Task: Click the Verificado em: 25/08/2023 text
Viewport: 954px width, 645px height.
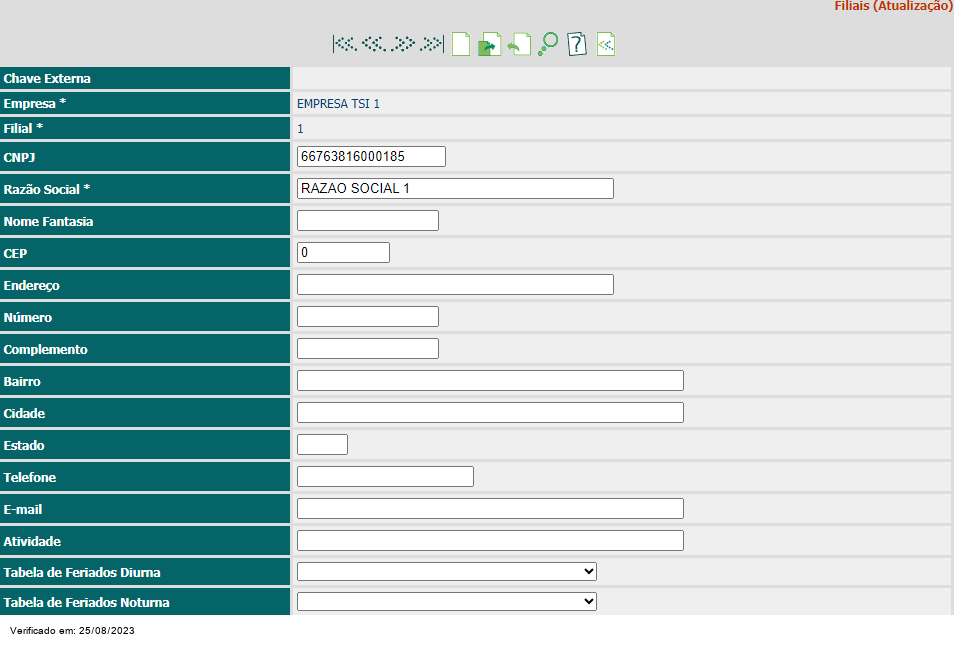Action: (72, 630)
